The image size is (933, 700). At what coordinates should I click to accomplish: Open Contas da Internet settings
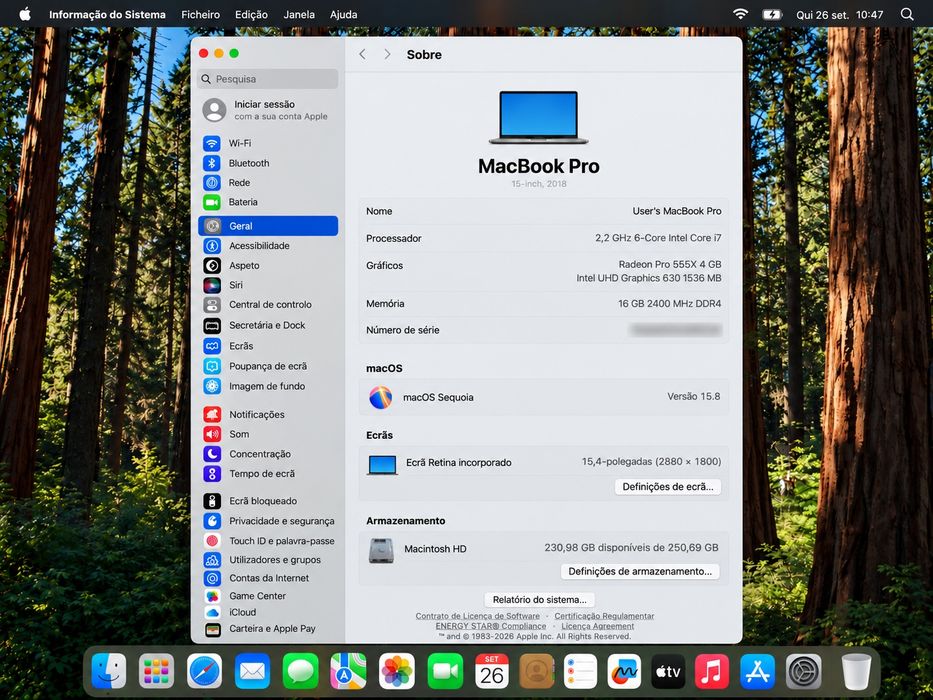pyautogui.click(x=268, y=578)
